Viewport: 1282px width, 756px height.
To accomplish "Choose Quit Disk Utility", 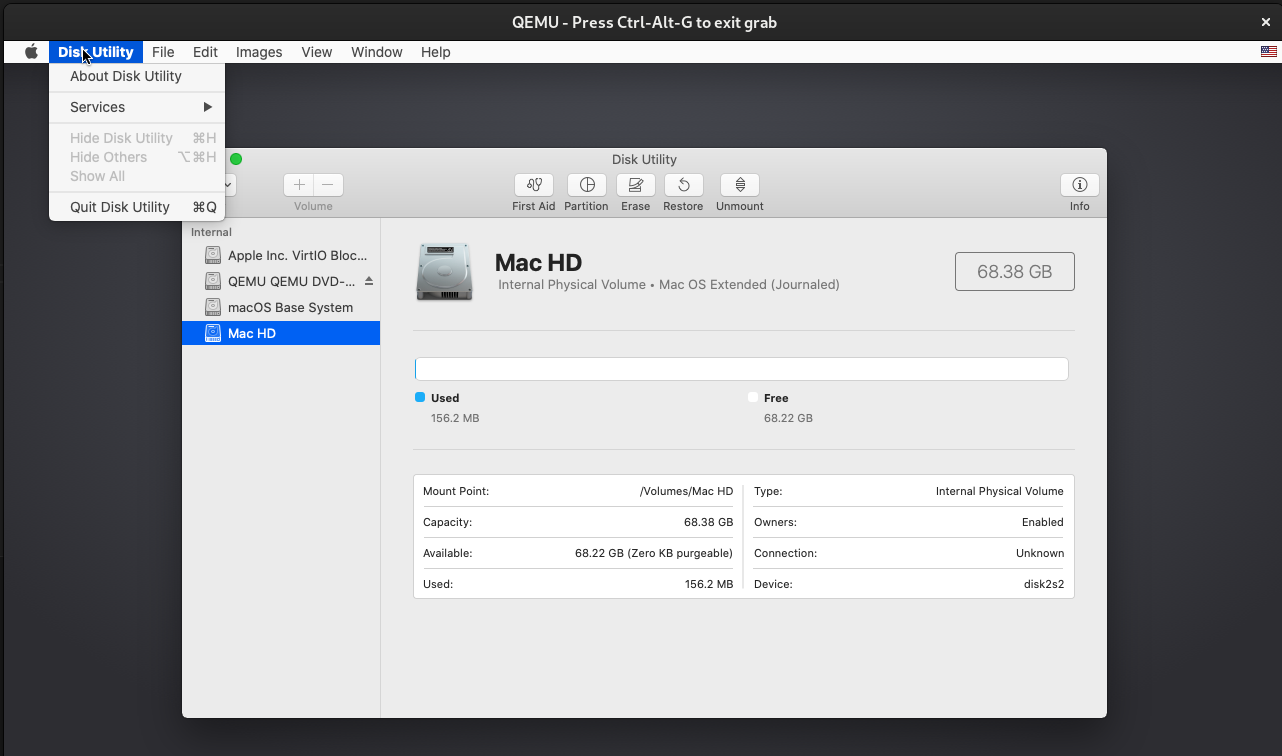I will (137, 207).
